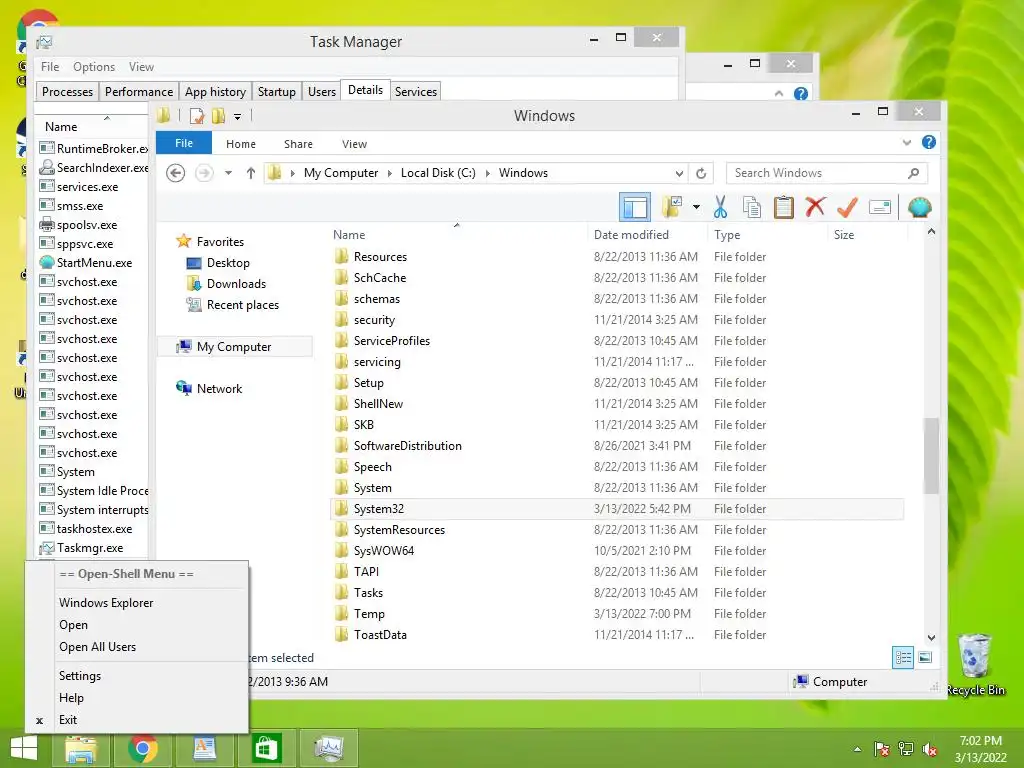
Task: Open the Home ribbon tab
Action: tap(241, 144)
